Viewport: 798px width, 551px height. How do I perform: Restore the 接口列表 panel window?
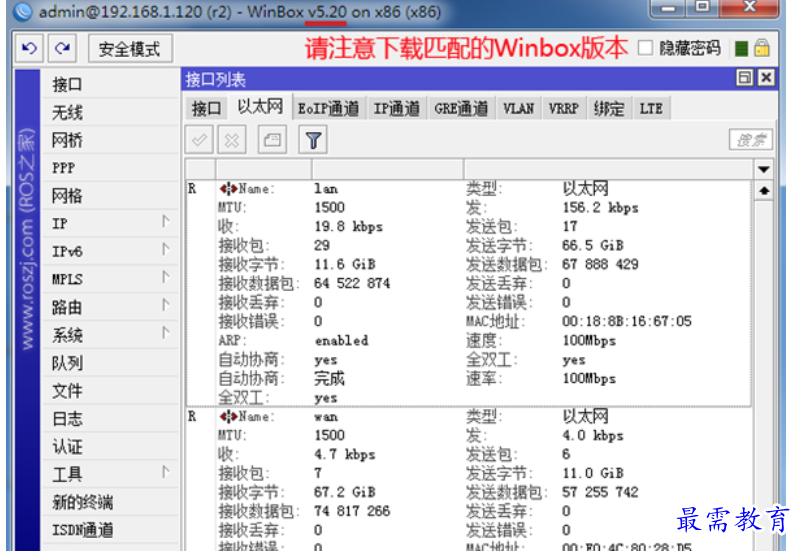[x=745, y=78]
